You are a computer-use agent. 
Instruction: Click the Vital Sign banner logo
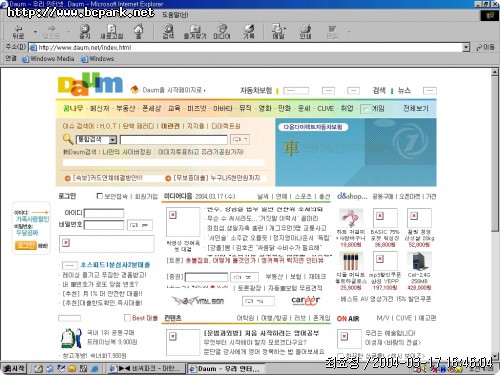click(x=198, y=301)
